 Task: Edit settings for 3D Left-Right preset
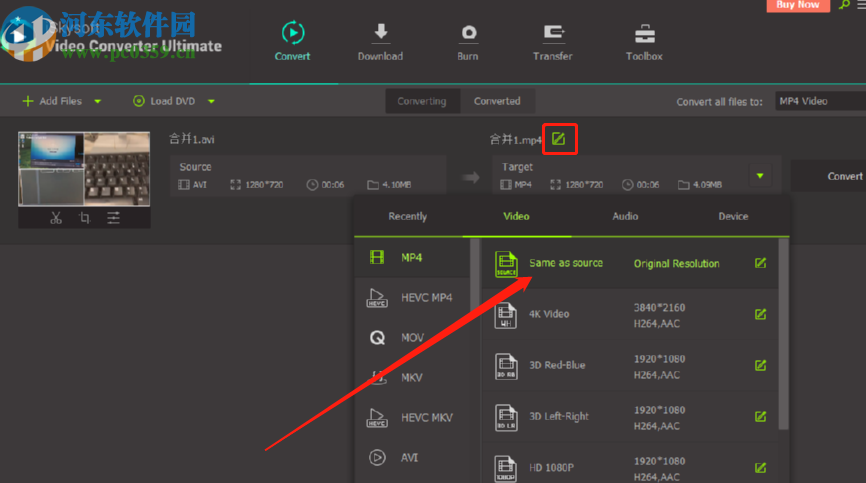(761, 417)
